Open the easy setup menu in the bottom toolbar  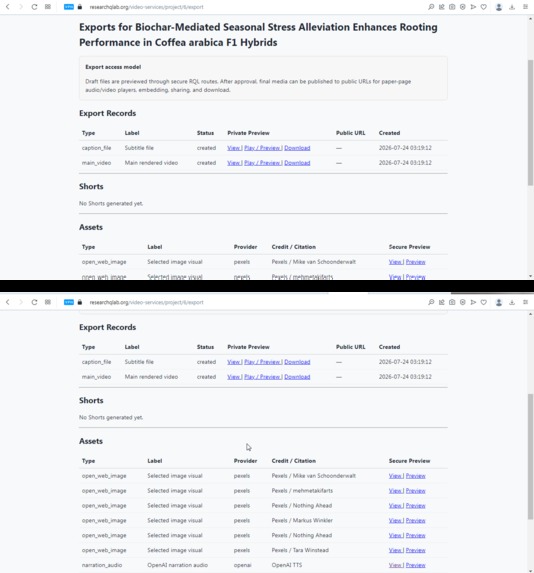pyautogui.click(x=525, y=302)
